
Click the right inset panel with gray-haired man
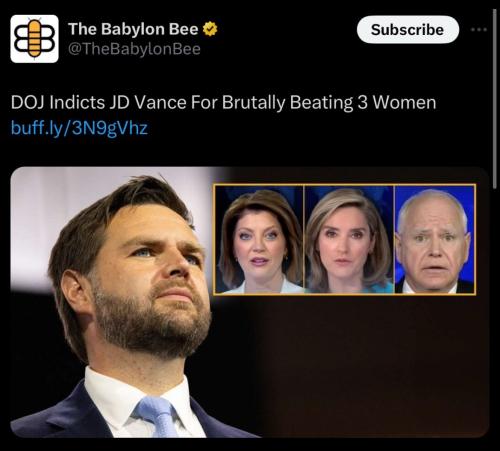coord(435,239)
